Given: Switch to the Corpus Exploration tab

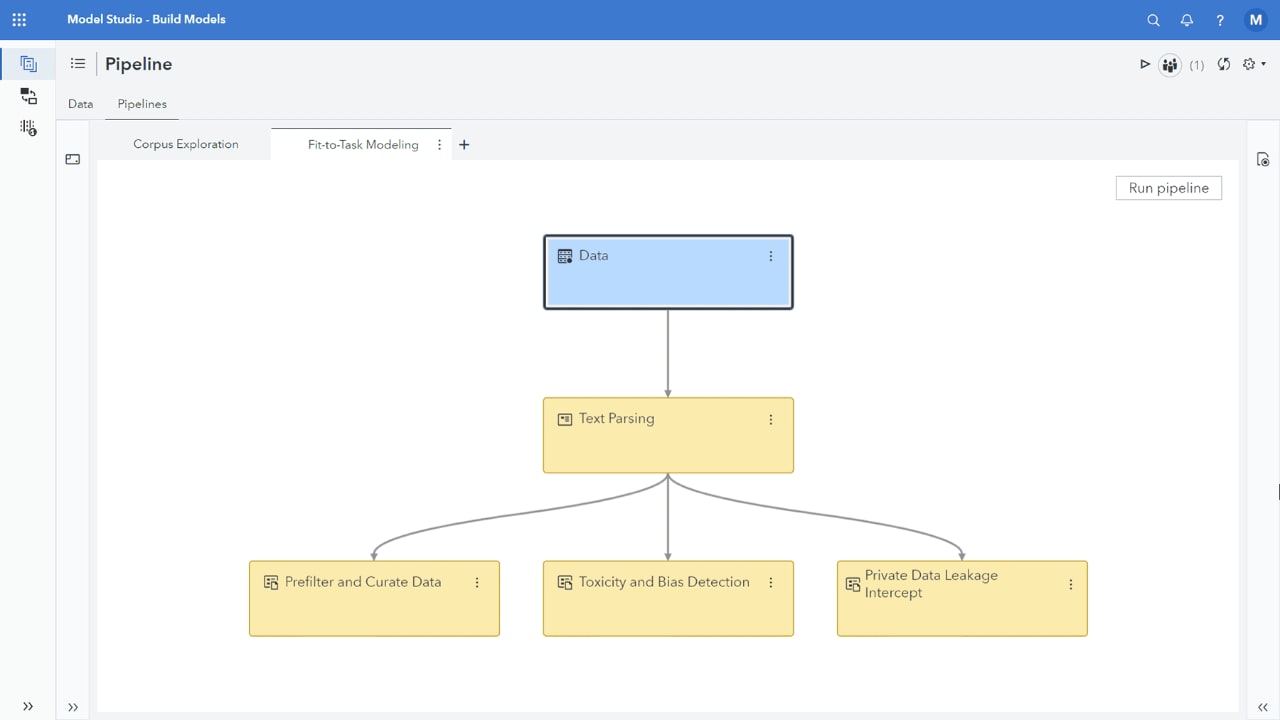Looking at the screenshot, I should [x=185, y=144].
